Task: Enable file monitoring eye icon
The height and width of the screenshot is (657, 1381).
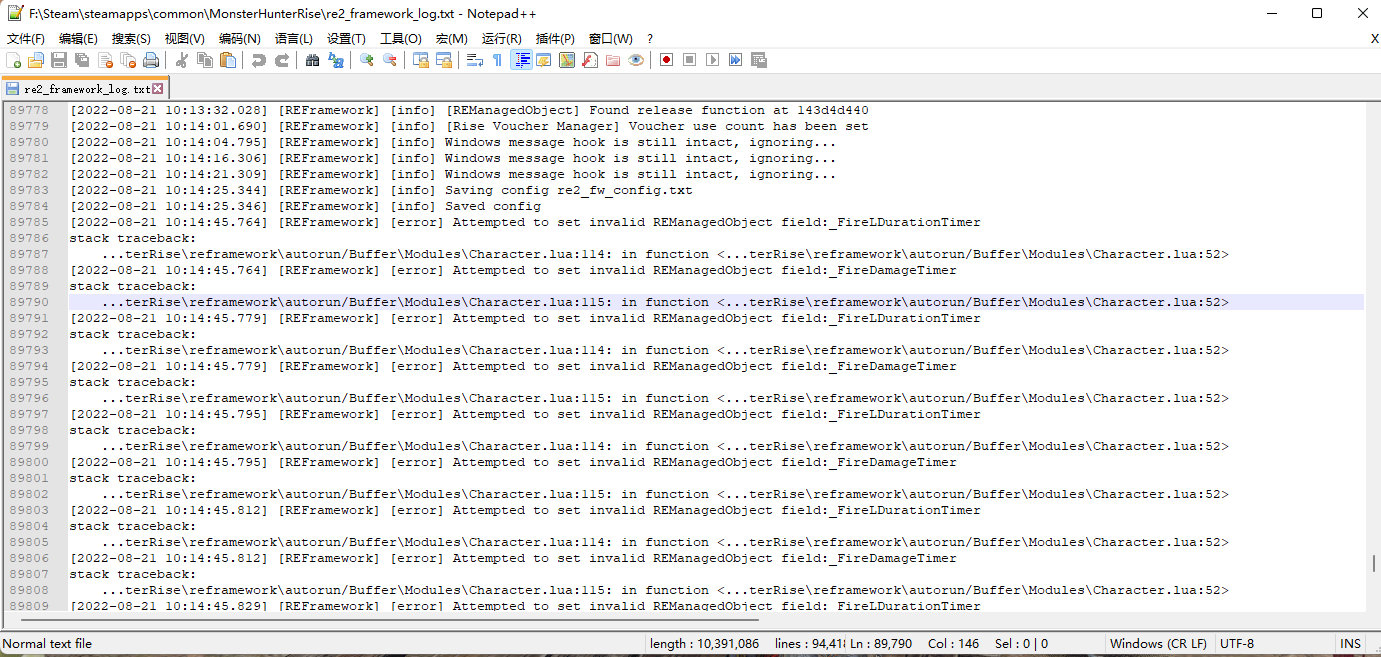Action: point(635,60)
